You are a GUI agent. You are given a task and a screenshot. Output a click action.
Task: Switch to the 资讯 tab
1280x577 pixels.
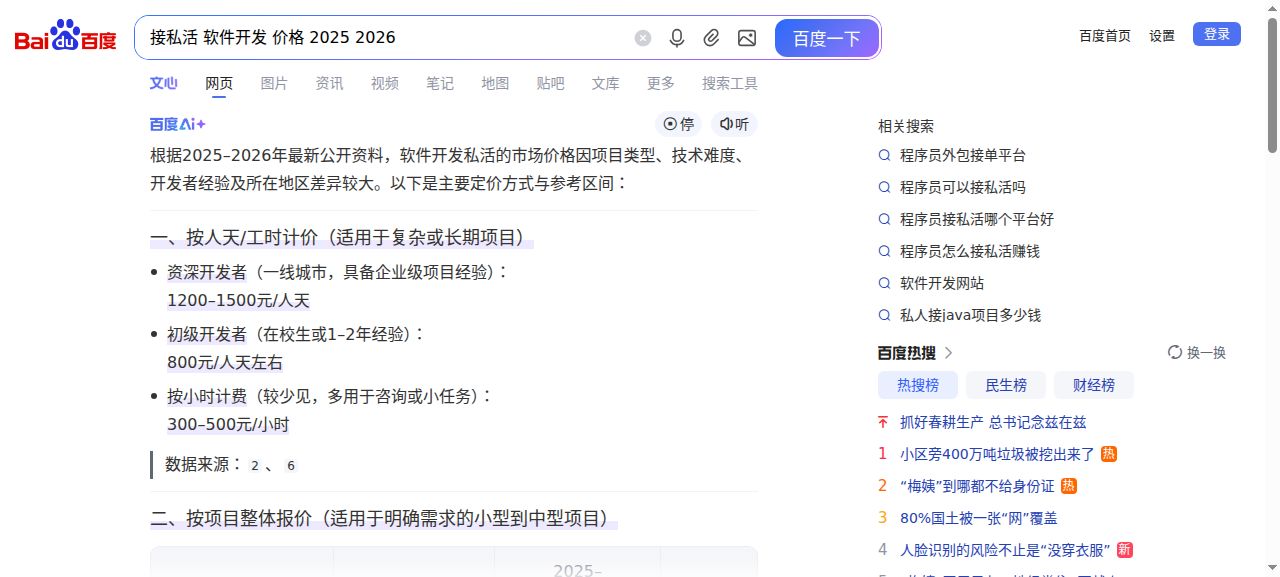pos(329,83)
